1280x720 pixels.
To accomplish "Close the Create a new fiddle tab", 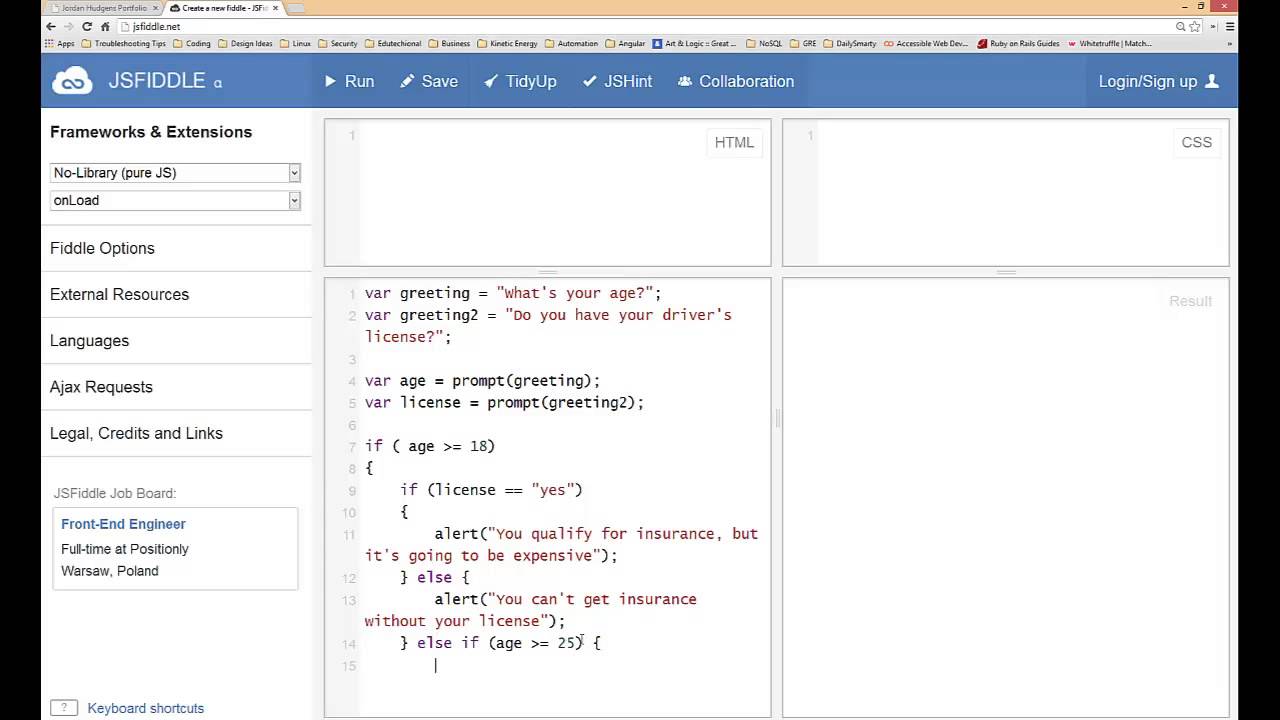I will click(x=275, y=8).
